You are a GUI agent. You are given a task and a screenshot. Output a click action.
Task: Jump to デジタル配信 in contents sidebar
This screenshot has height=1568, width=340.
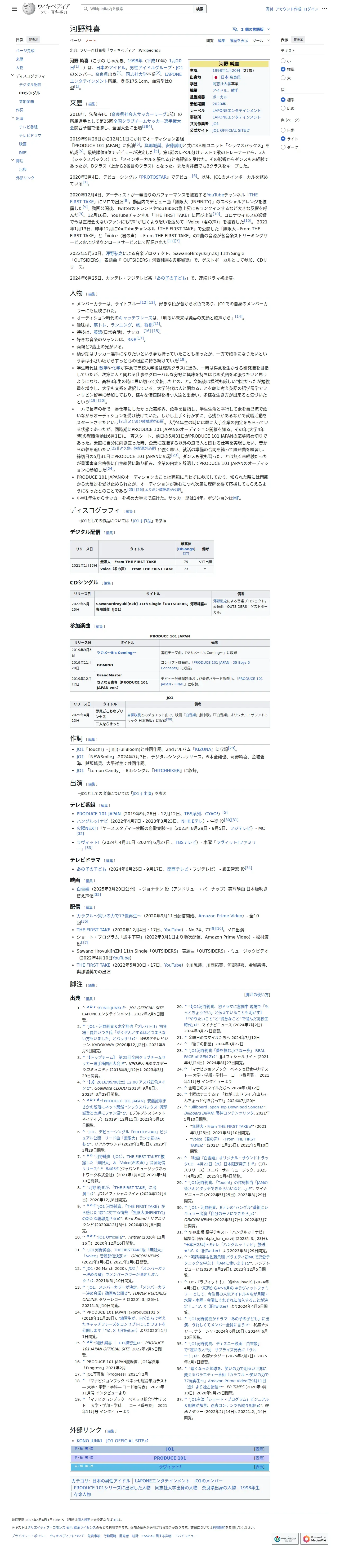30,85
